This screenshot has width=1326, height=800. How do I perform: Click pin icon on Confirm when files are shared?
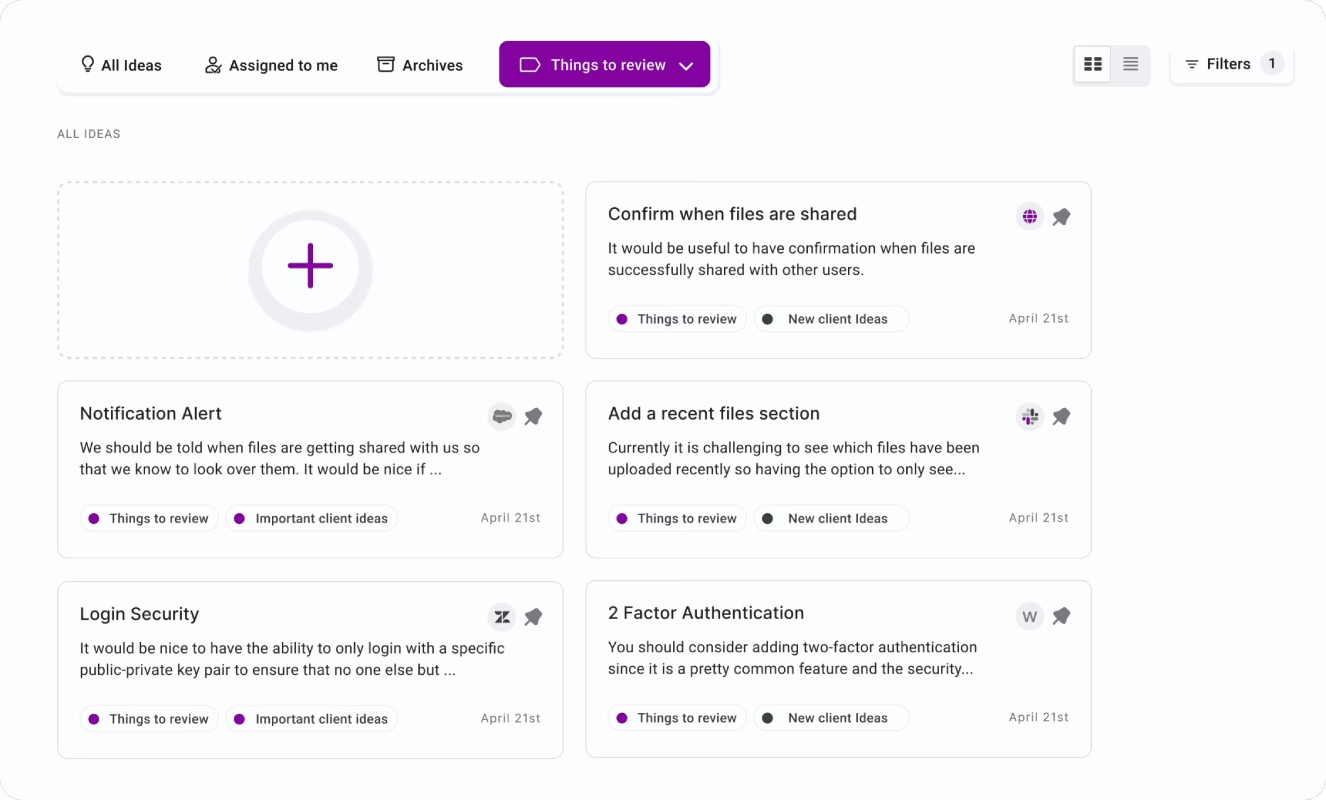coord(1061,217)
